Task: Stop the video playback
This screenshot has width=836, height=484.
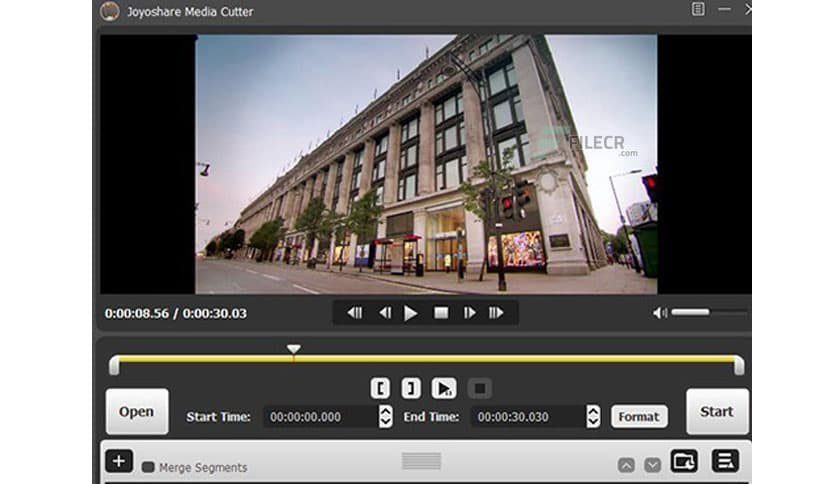Action: coord(441,313)
